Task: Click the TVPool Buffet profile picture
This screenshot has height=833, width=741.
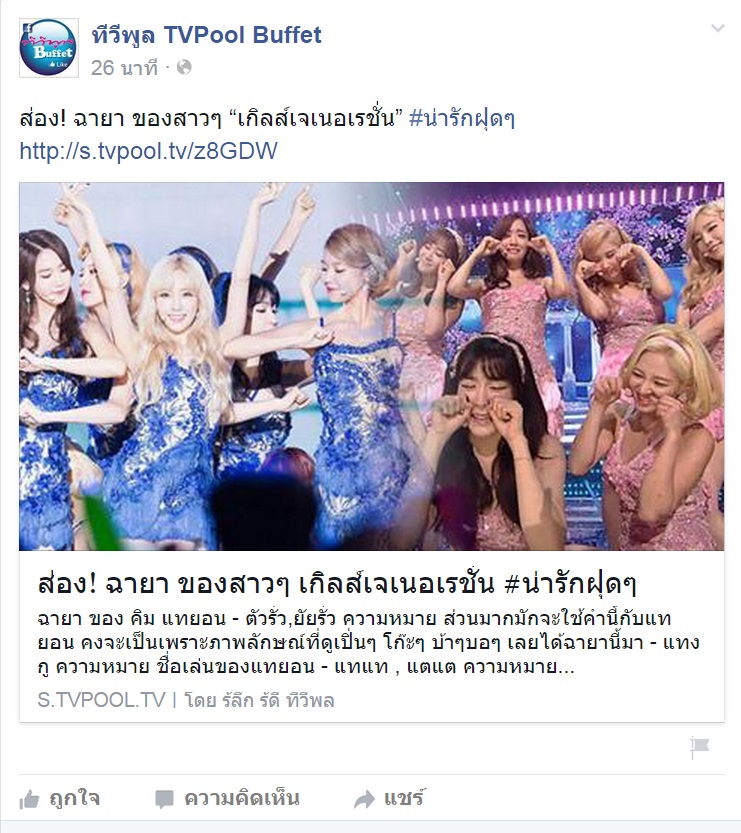Action: coord(49,48)
